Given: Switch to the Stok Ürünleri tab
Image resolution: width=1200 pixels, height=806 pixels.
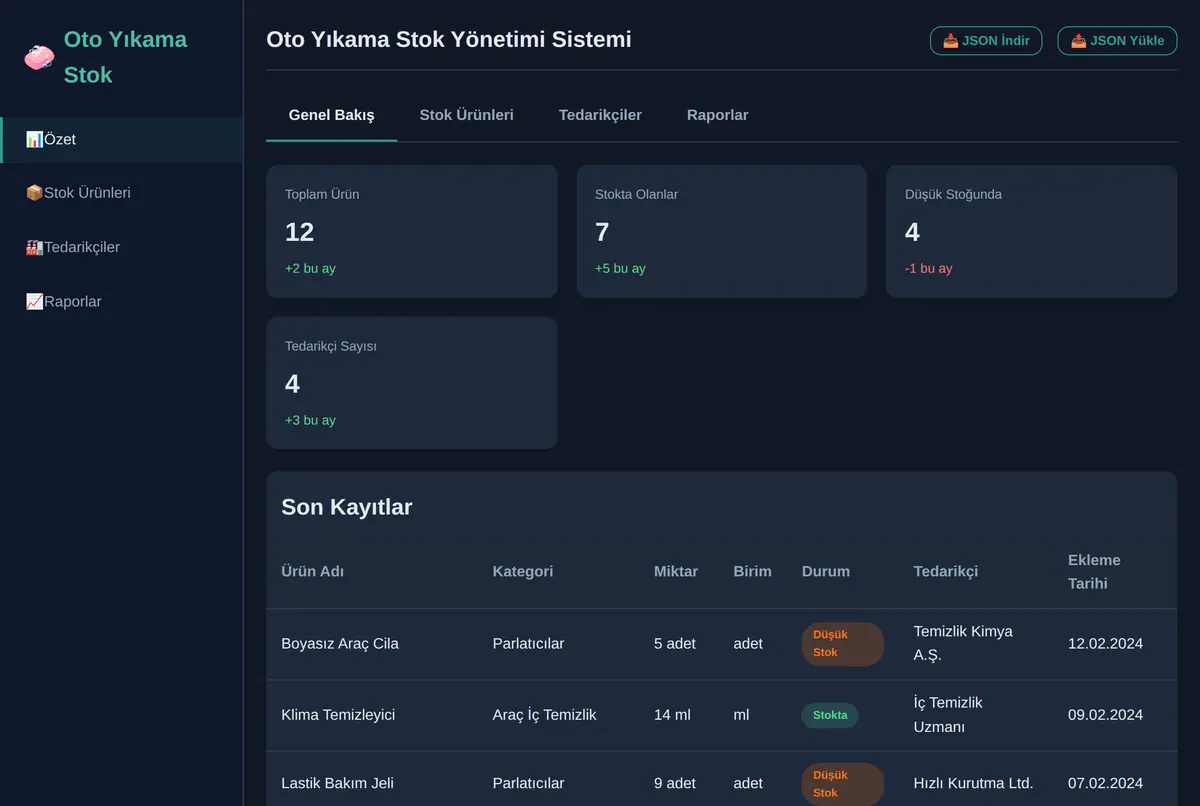Looking at the screenshot, I should click(x=466, y=115).
